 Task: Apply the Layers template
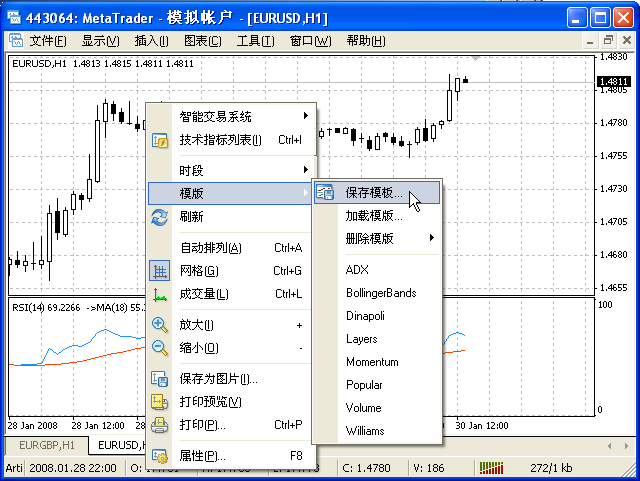377,339
